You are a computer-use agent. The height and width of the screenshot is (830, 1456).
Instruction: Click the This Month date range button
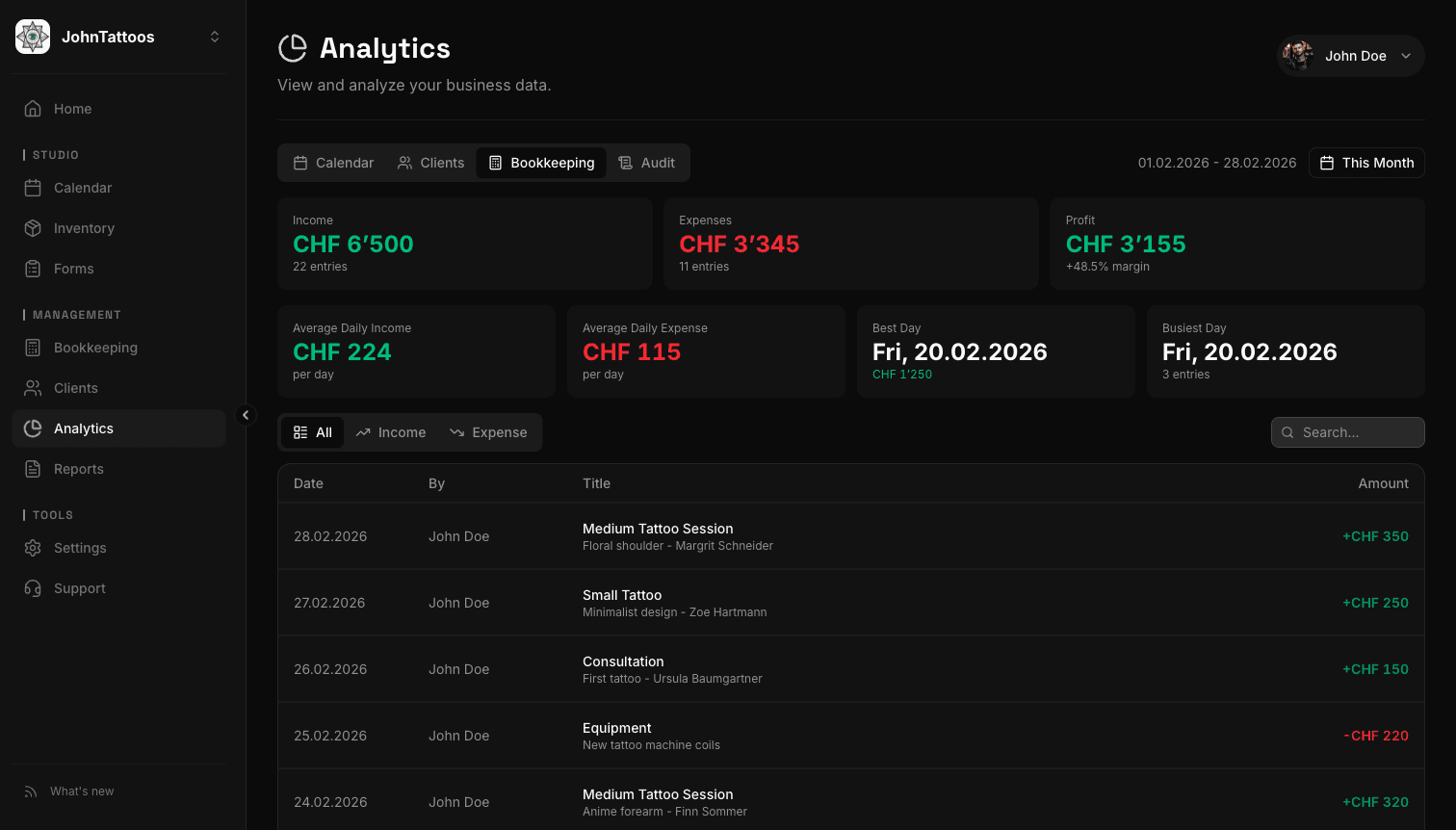click(1366, 163)
